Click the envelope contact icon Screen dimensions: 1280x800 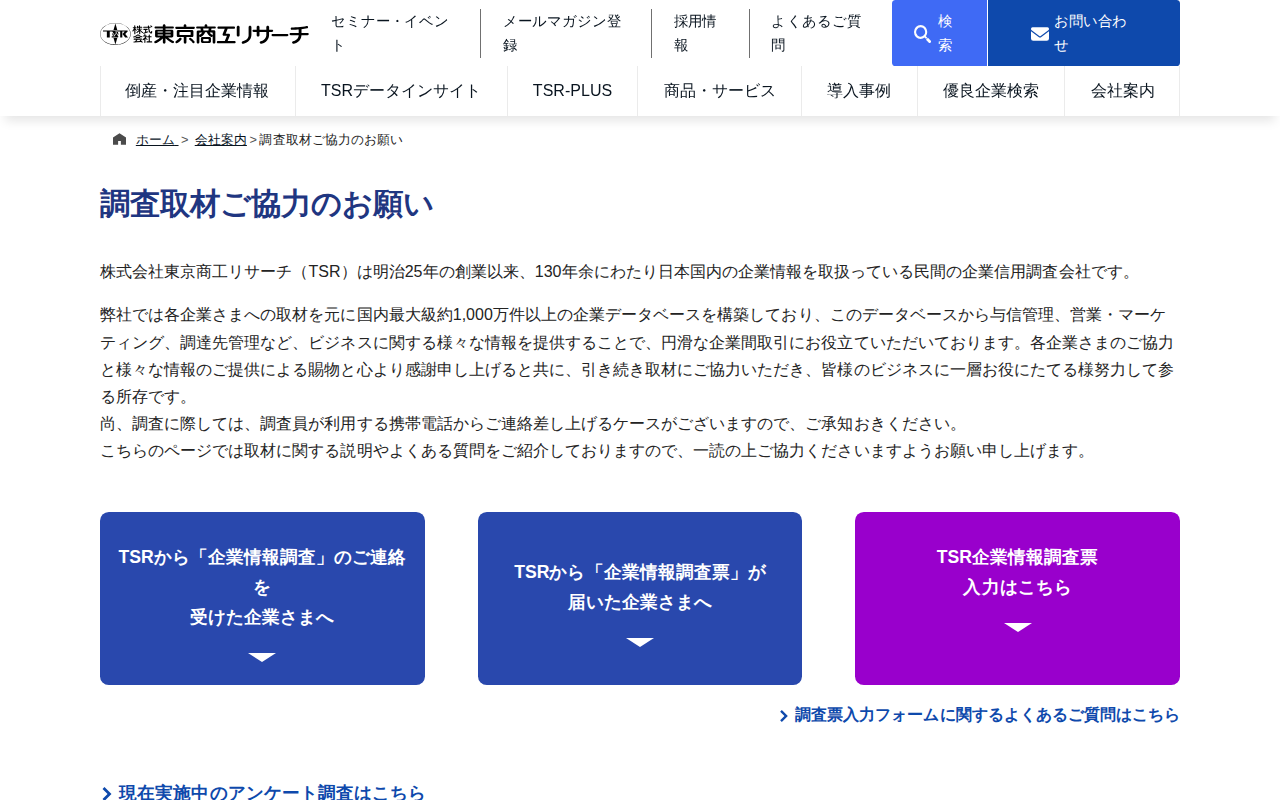tap(1040, 34)
